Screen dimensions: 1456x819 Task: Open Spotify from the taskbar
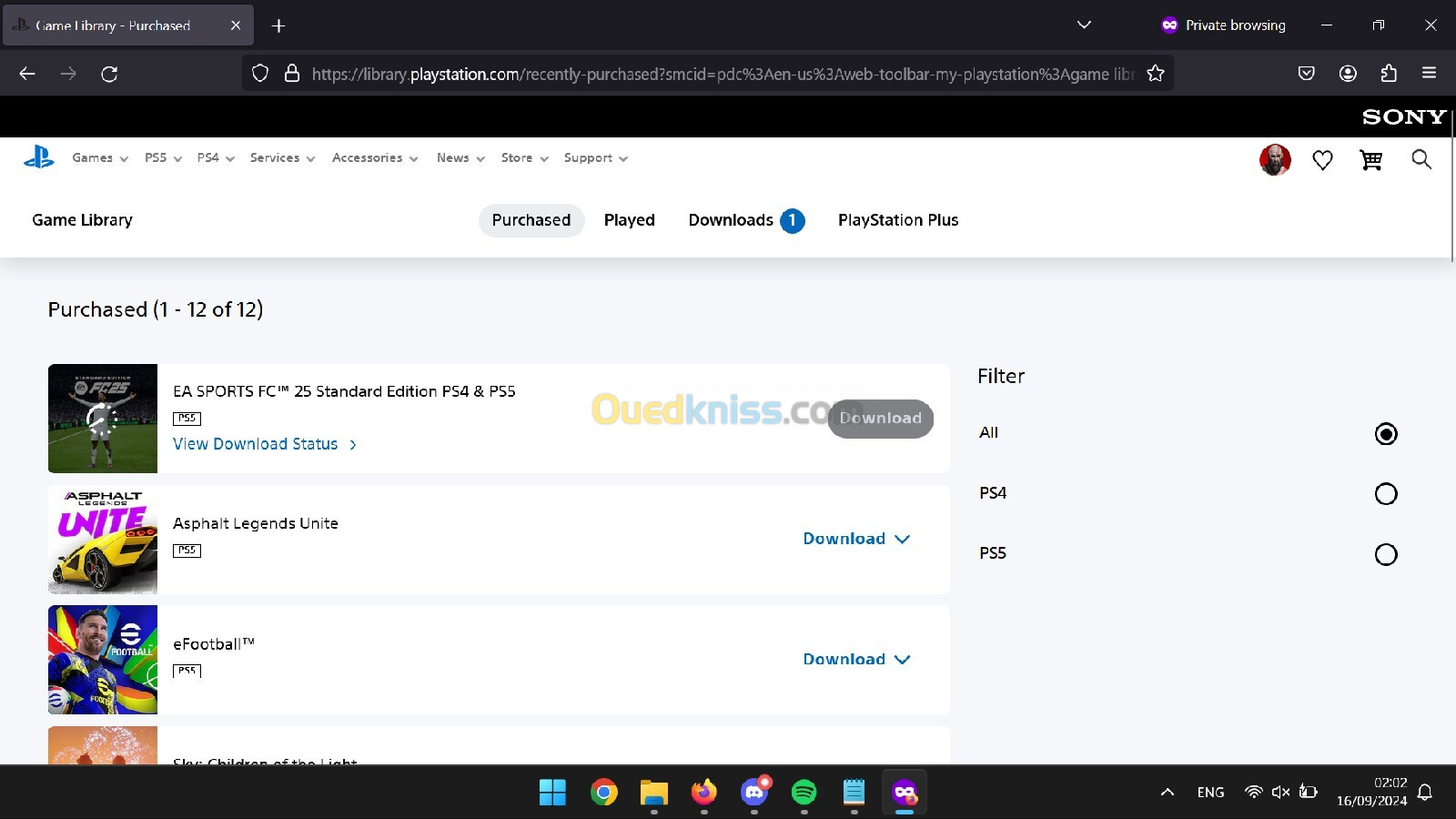click(804, 793)
